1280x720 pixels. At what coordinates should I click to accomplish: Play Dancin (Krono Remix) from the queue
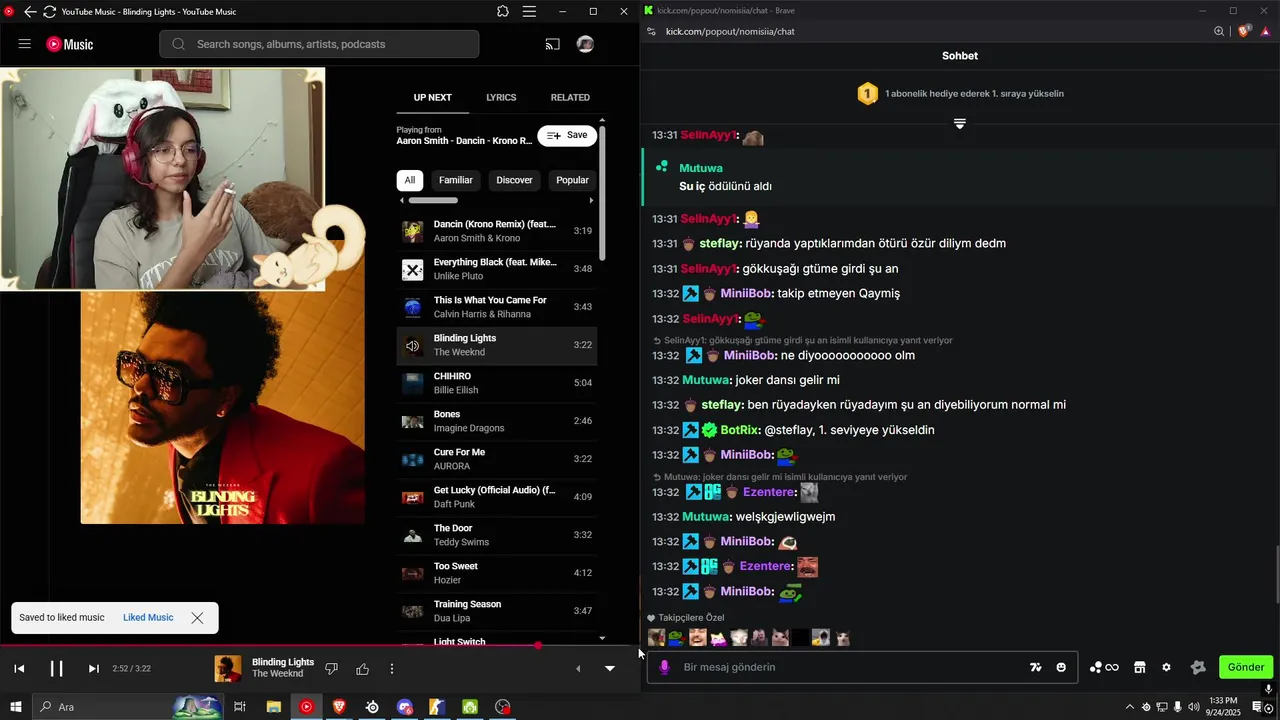coord(497,231)
